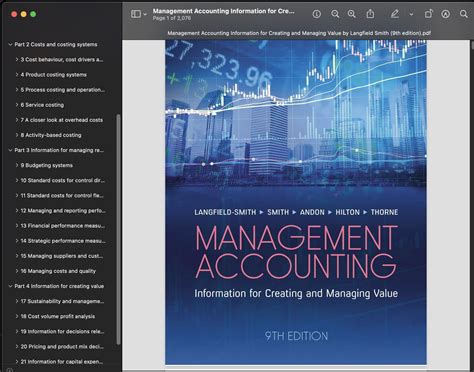Zoom out using the magnifier minus icon
This screenshot has height=372, width=474.
[335, 14]
